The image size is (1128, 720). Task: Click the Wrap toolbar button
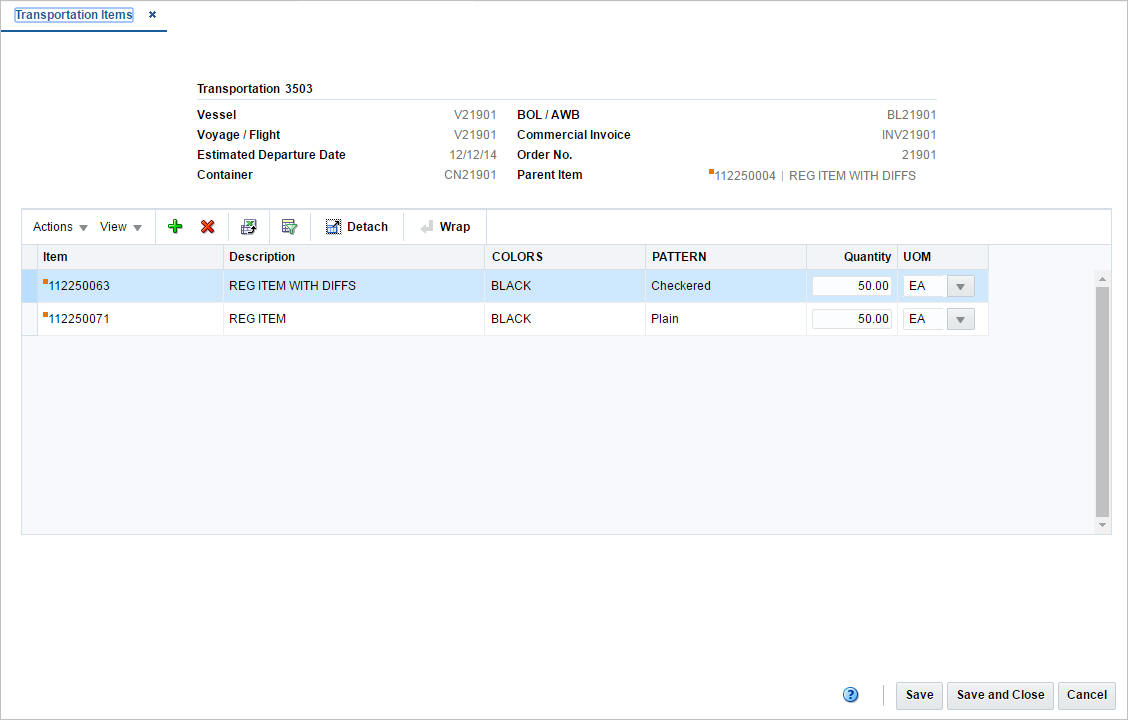coord(445,227)
